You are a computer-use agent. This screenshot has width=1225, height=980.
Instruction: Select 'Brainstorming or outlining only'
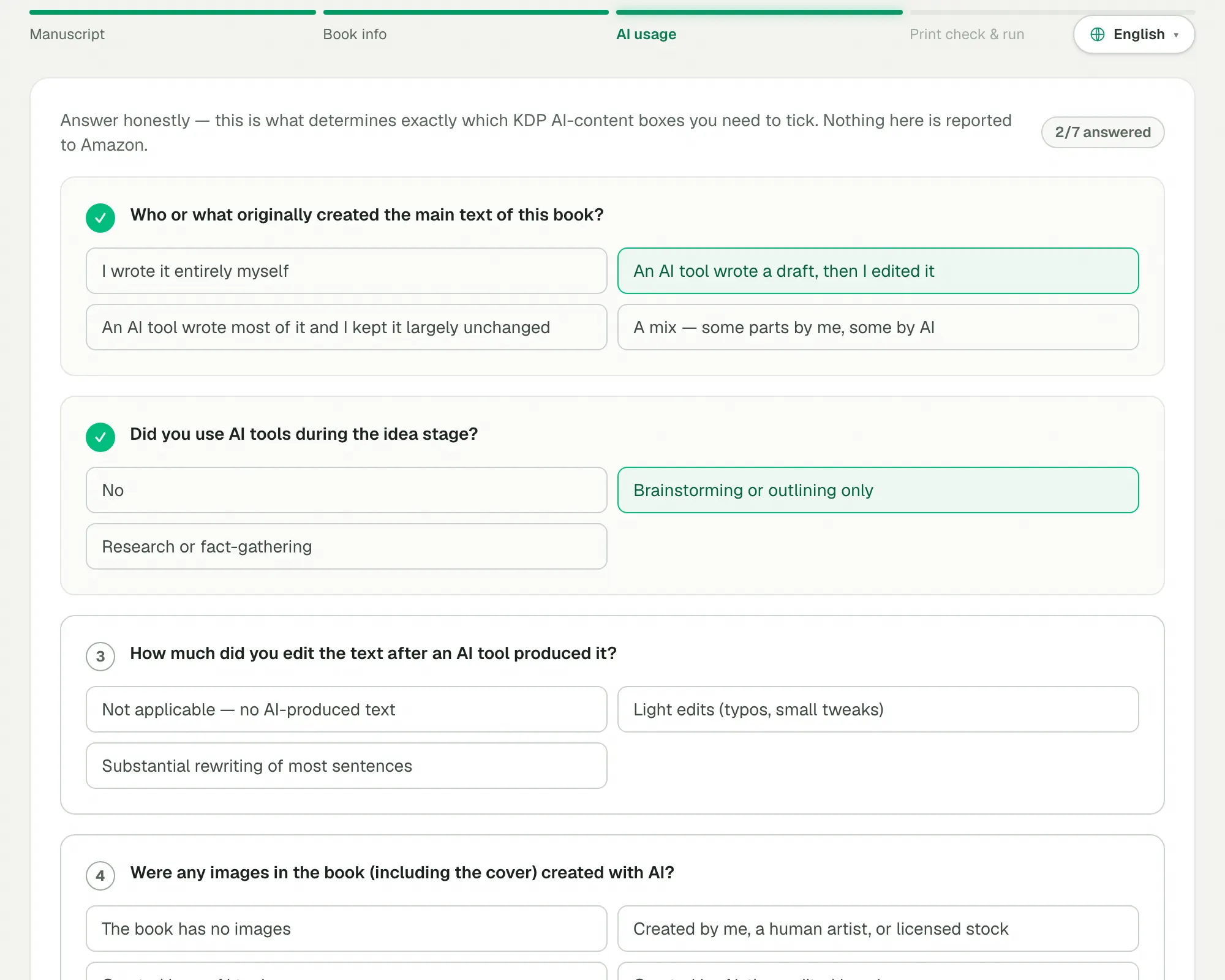[878, 490]
